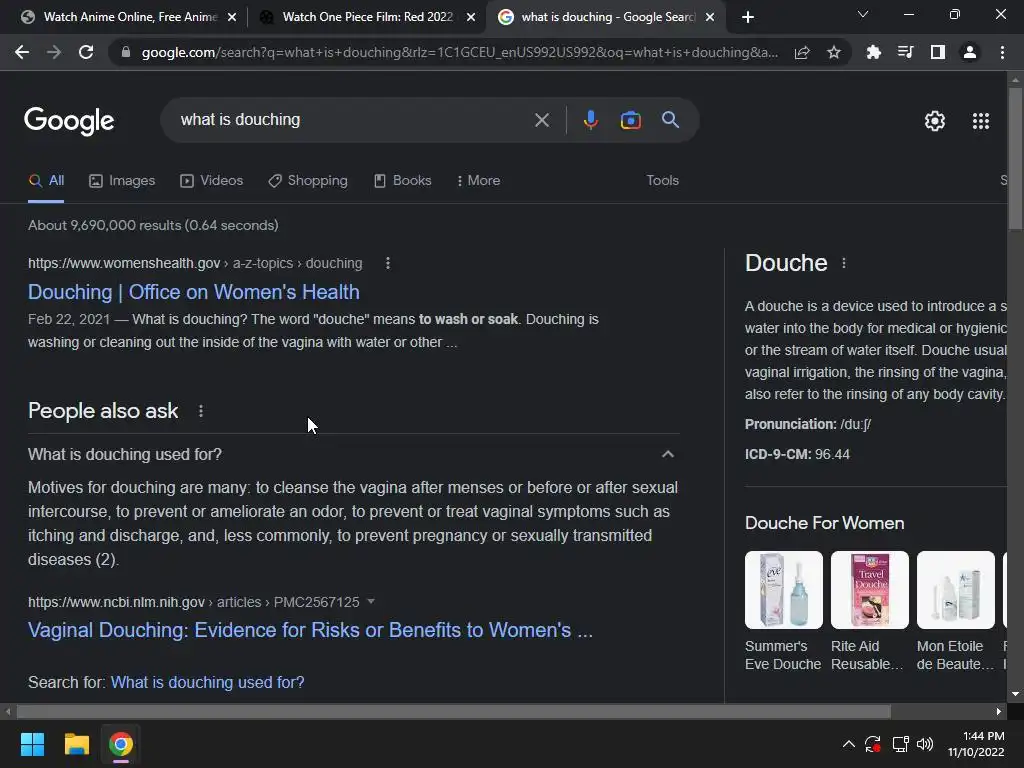The image size is (1024, 768).
Task: Open the Mon Etoile de Beaute product
Action: pyautogui.click(x=955, y=611)
